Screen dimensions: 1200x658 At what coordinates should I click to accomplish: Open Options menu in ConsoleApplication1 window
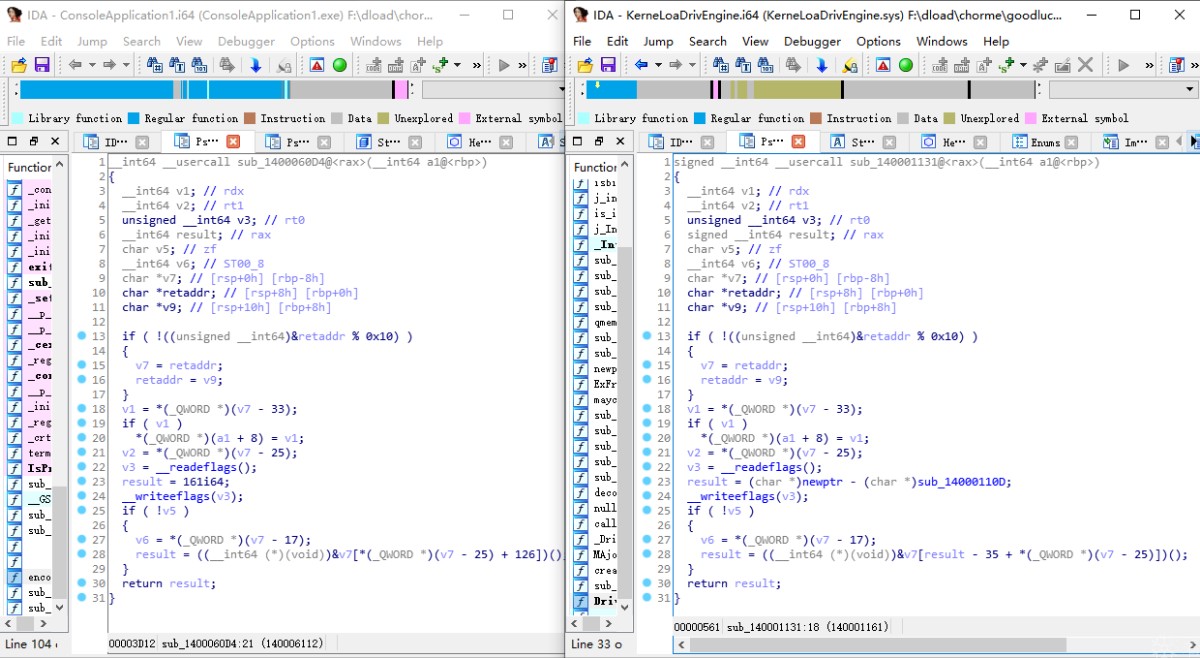pos(312,41)
